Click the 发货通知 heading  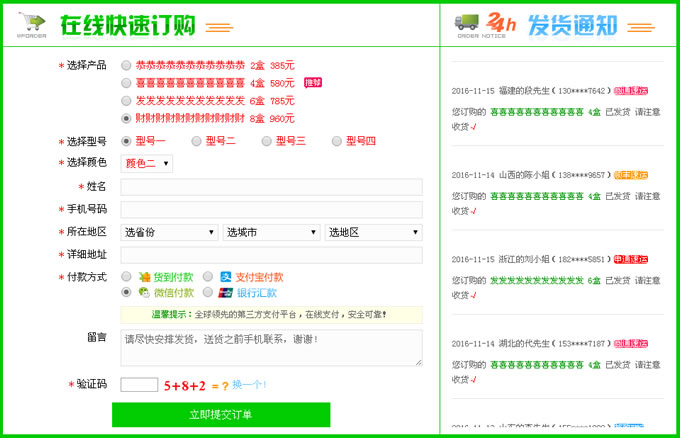[572, 25]
